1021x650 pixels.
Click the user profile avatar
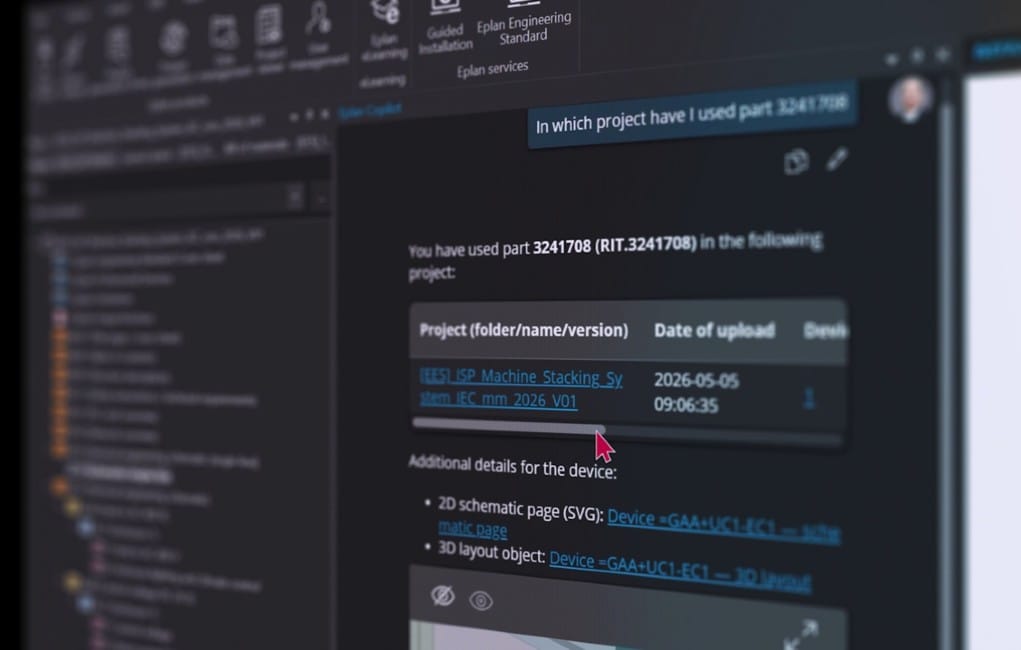[910, 99]
